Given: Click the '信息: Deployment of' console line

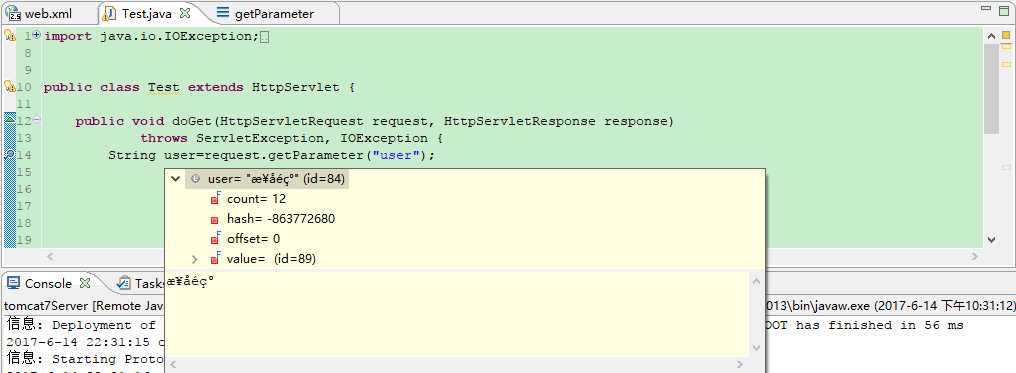Looking at the screenshot, I should pos(82,325).
